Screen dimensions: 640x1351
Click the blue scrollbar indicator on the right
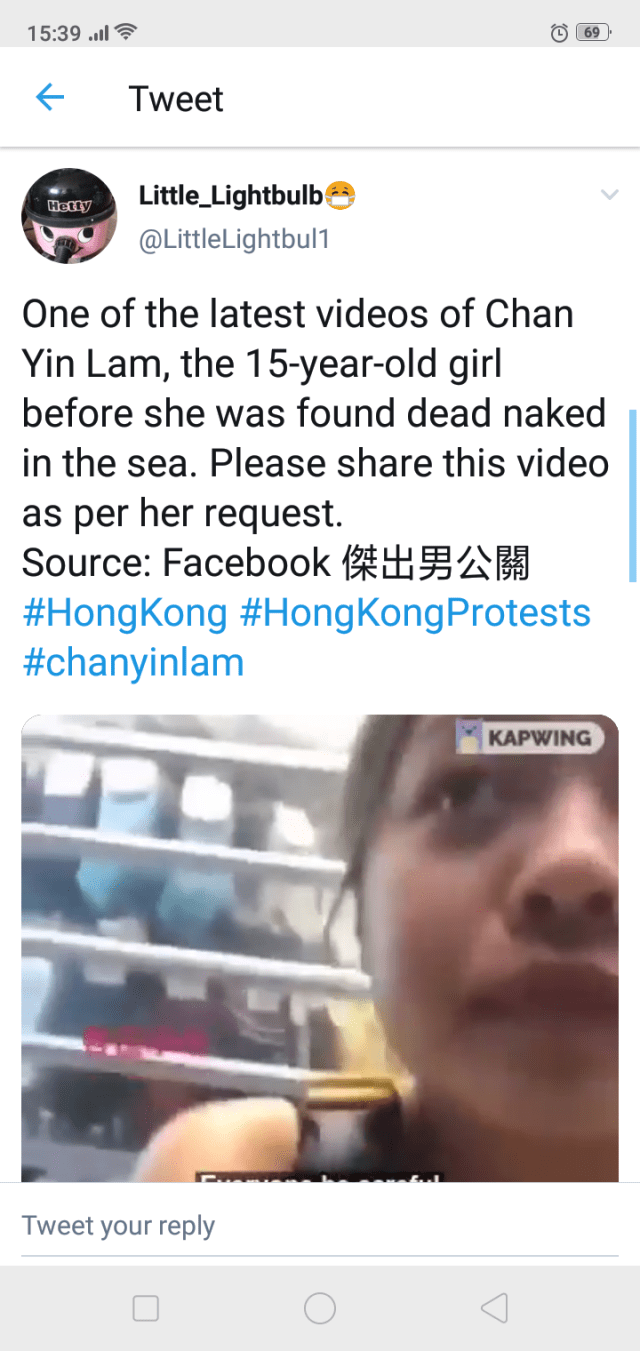[x=632, y=495]
